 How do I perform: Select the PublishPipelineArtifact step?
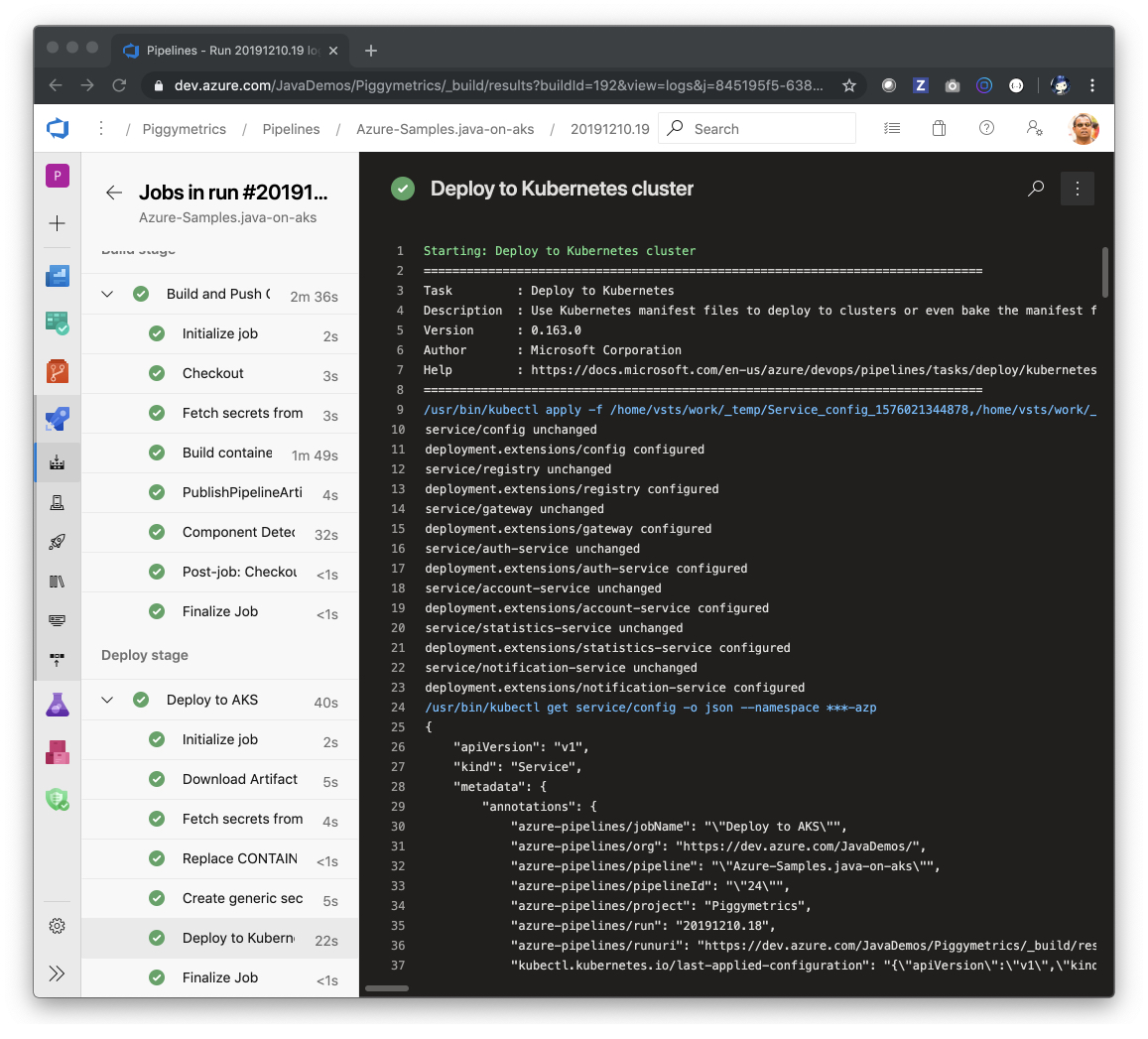point(219,493)
